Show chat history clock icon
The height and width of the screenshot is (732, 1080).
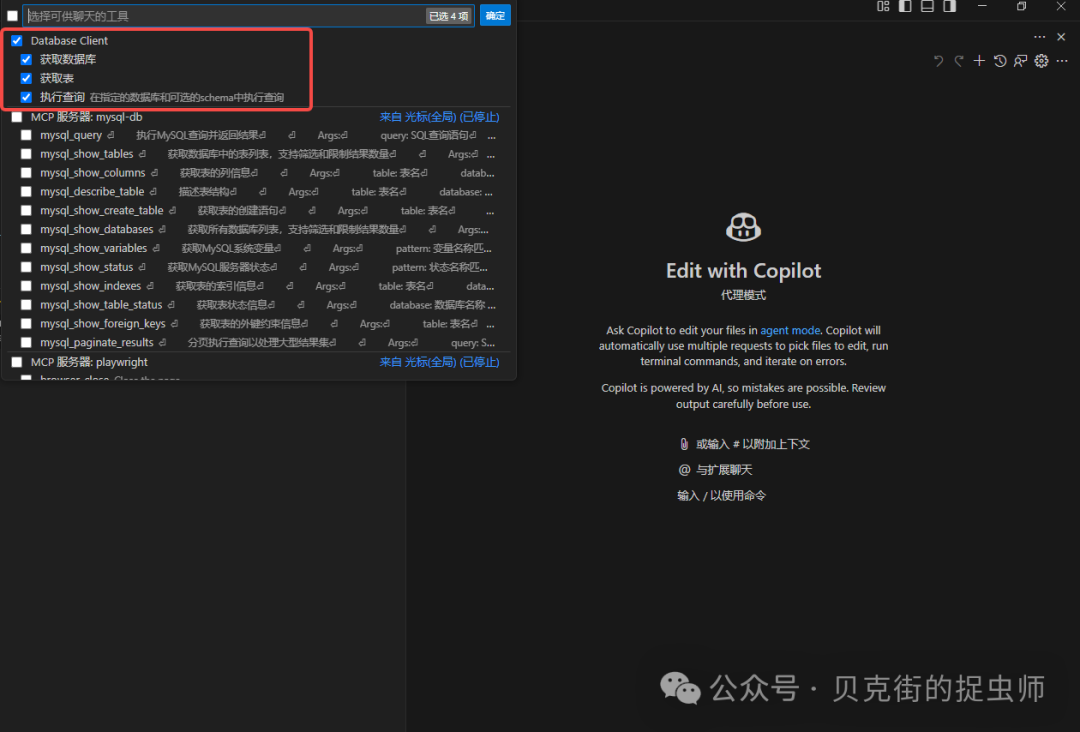pos(1000,61)
